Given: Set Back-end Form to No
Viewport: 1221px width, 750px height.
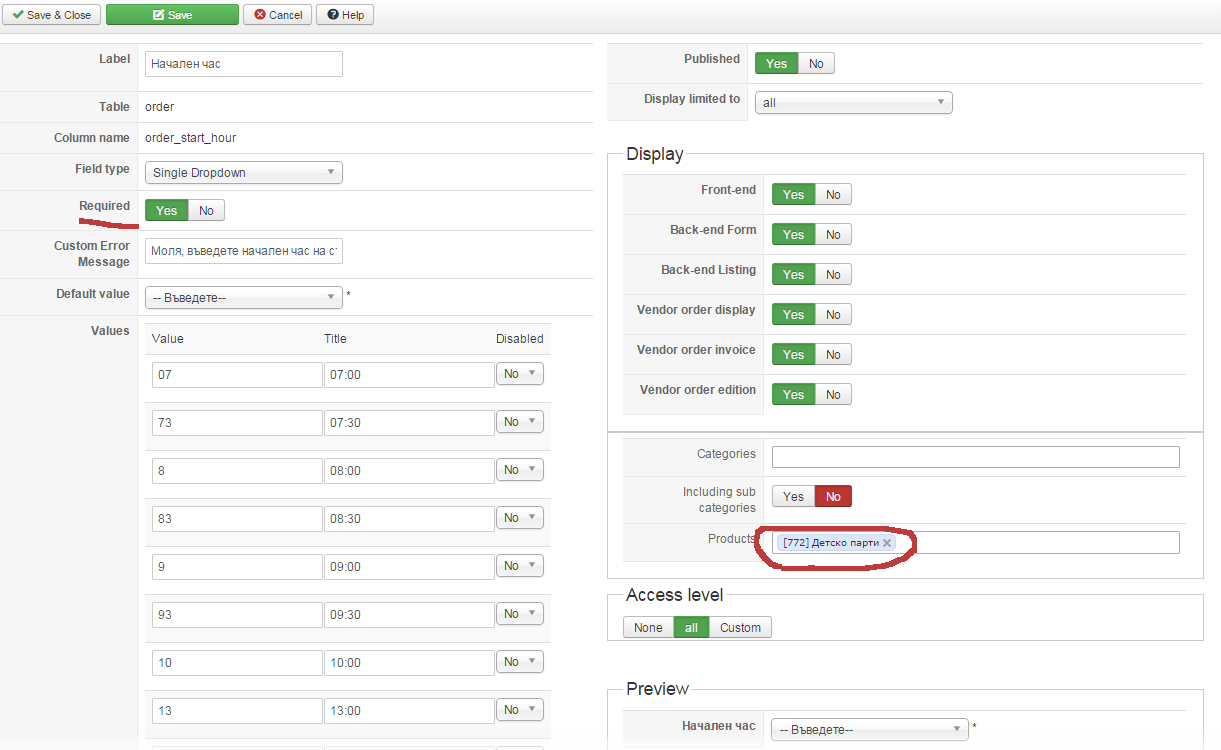Looking at the screenshot, I should (x=833, y=235).
